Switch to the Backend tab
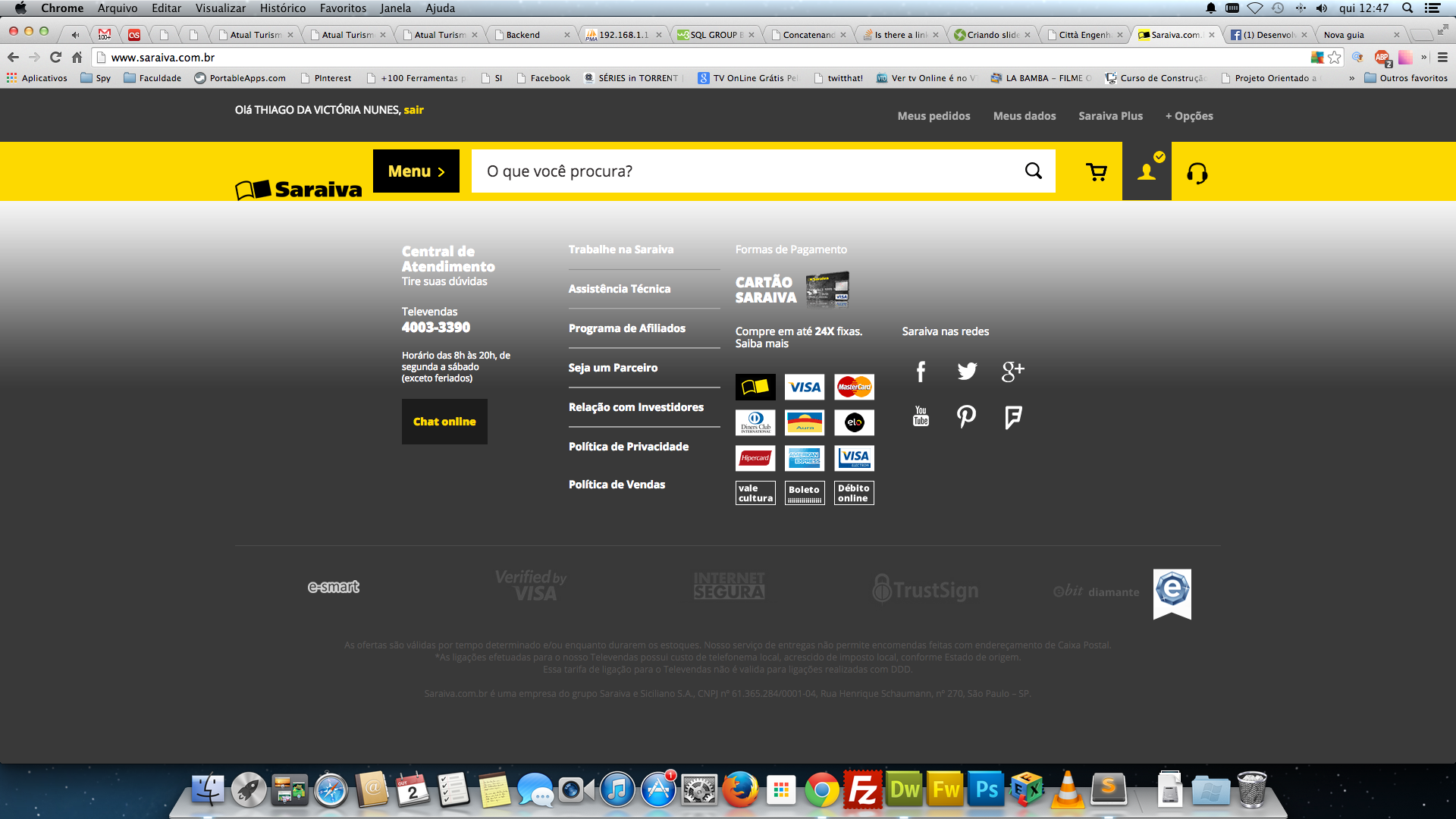Screen dimensions: 1456x819 point(532,35)
